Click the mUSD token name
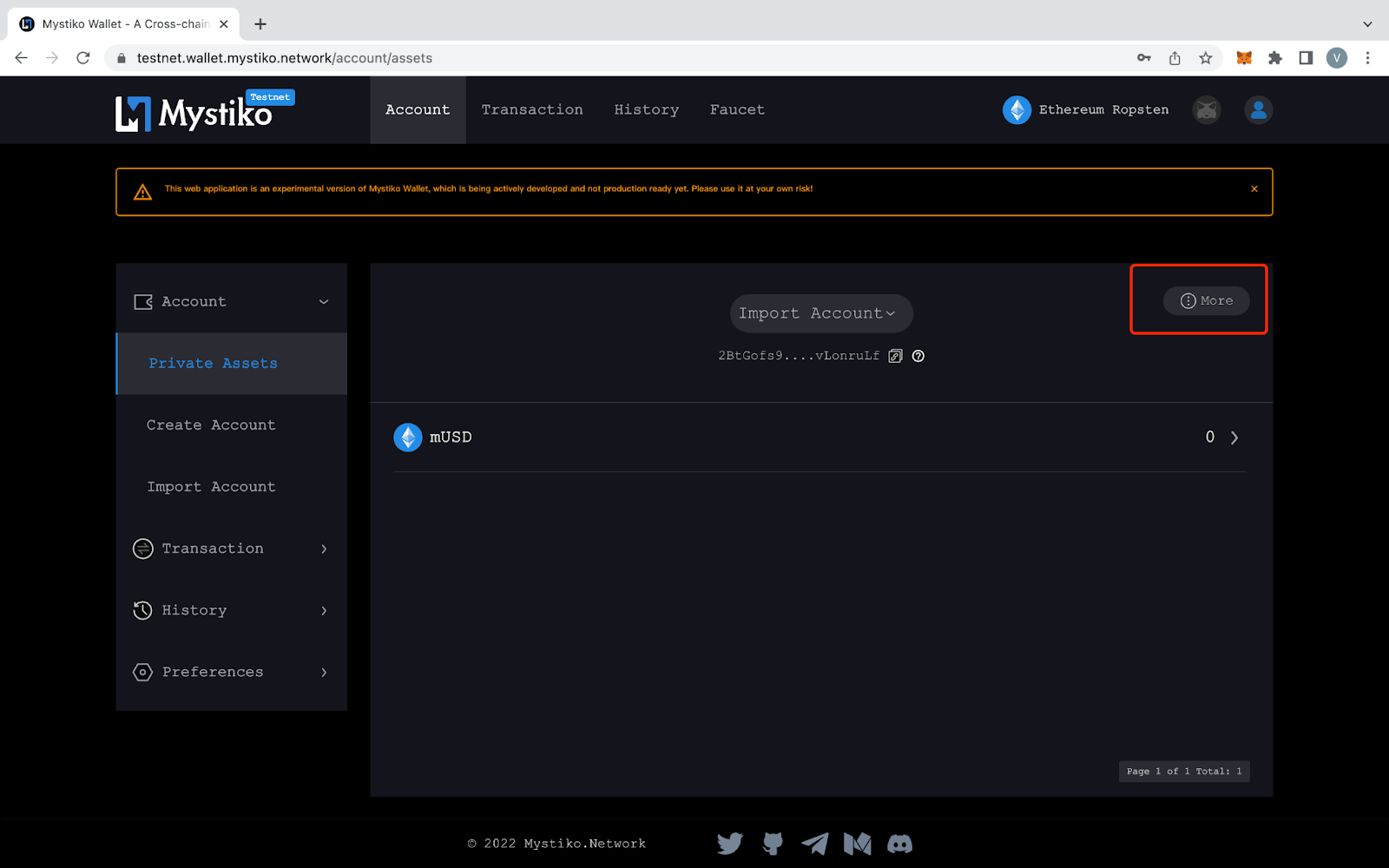 click(x=451, y=437)
